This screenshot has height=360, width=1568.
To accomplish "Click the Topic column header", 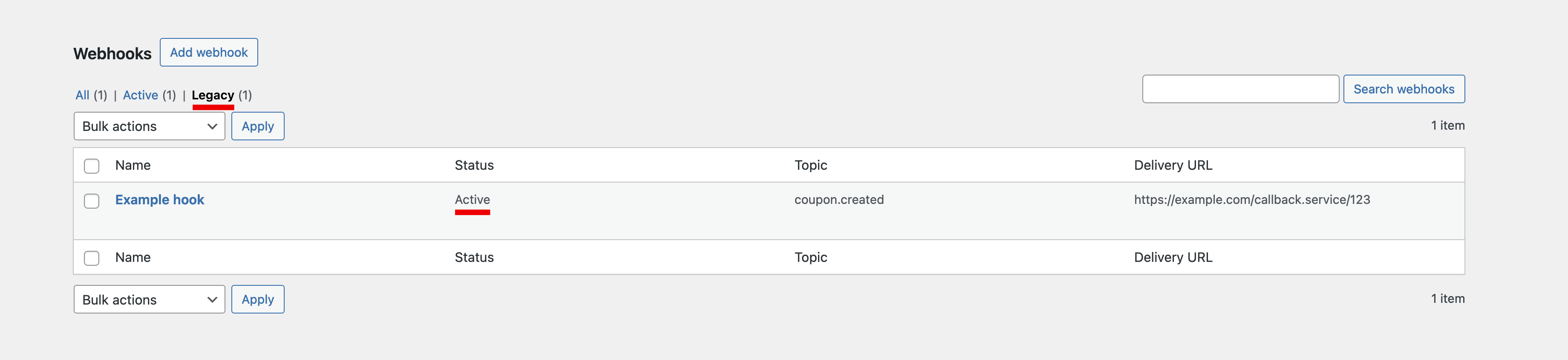I will [810, 165].
